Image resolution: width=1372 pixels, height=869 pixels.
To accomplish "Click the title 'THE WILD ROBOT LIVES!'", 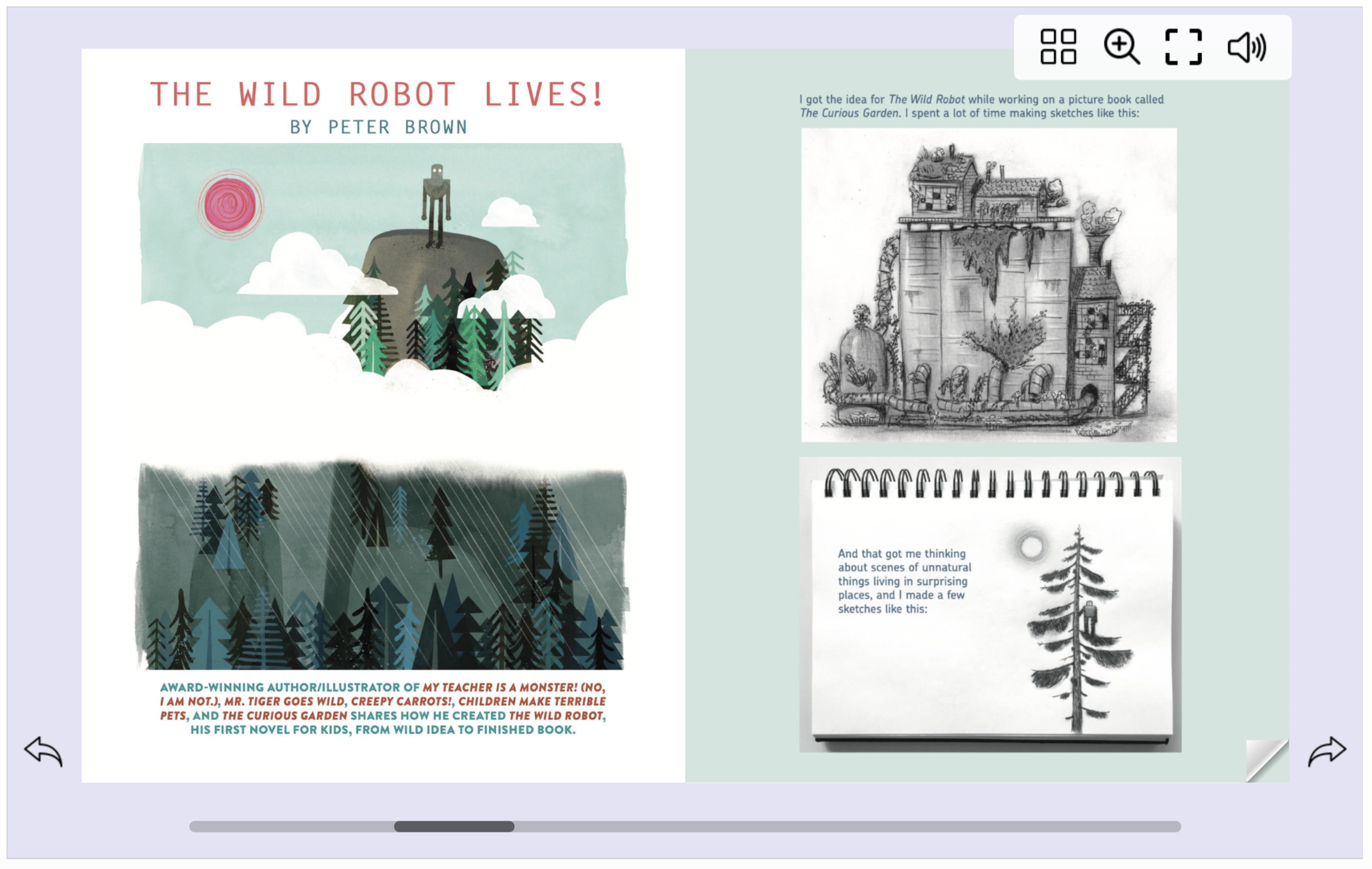I will coord(376,94).
